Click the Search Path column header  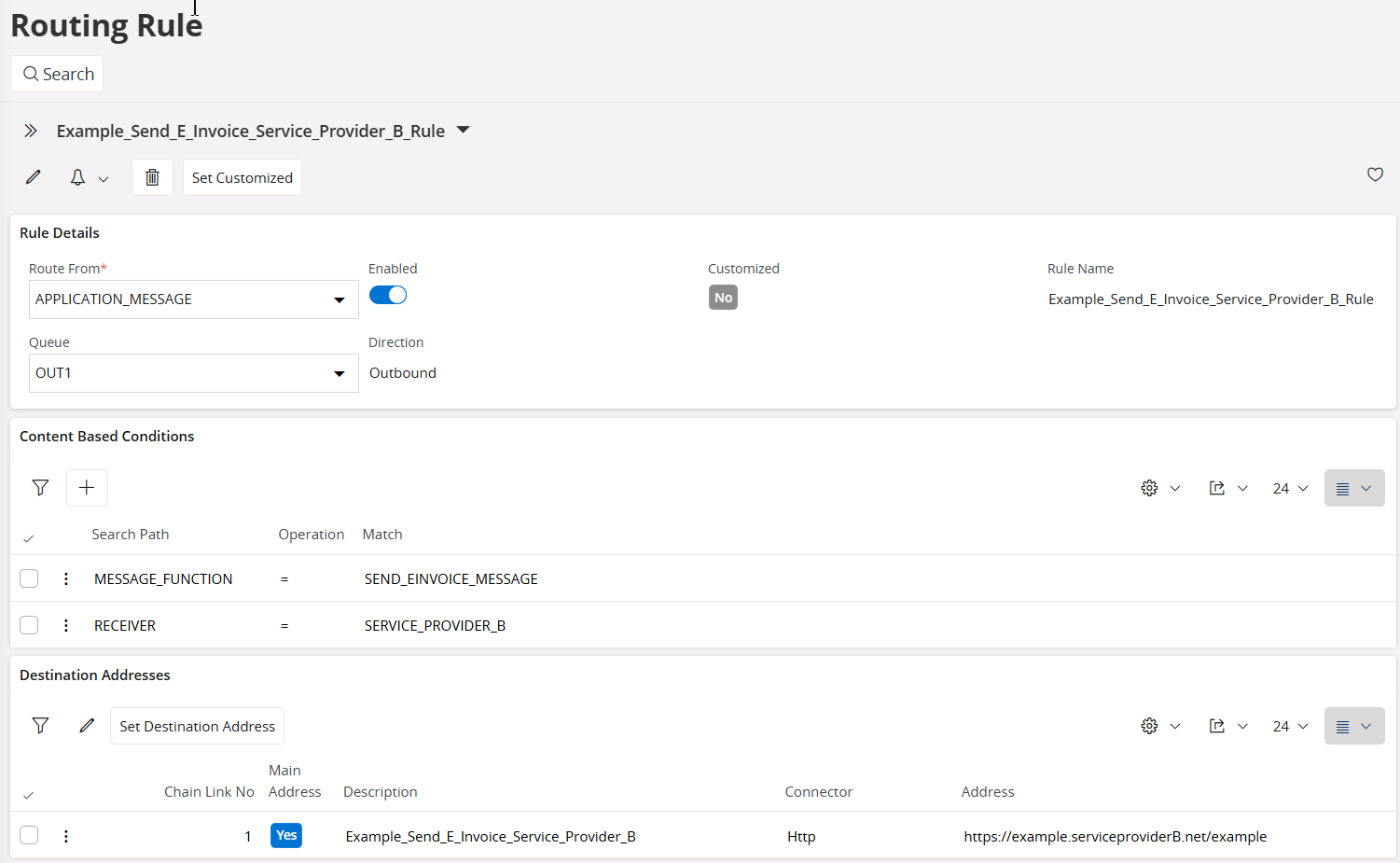click(x=131, y=535)
